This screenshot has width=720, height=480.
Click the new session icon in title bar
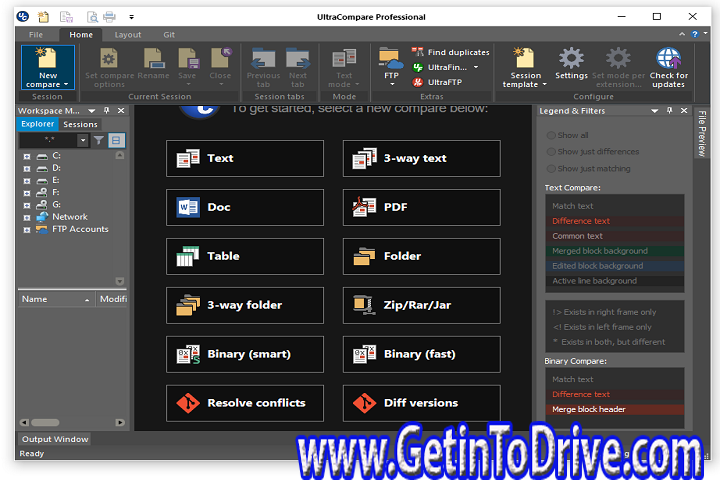coord(43,17)
